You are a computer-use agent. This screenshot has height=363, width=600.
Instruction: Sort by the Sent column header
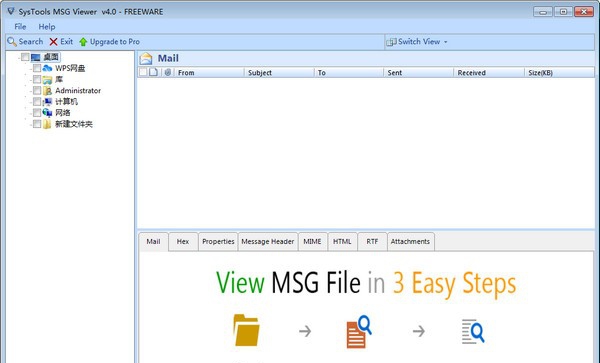coord(419,72)
